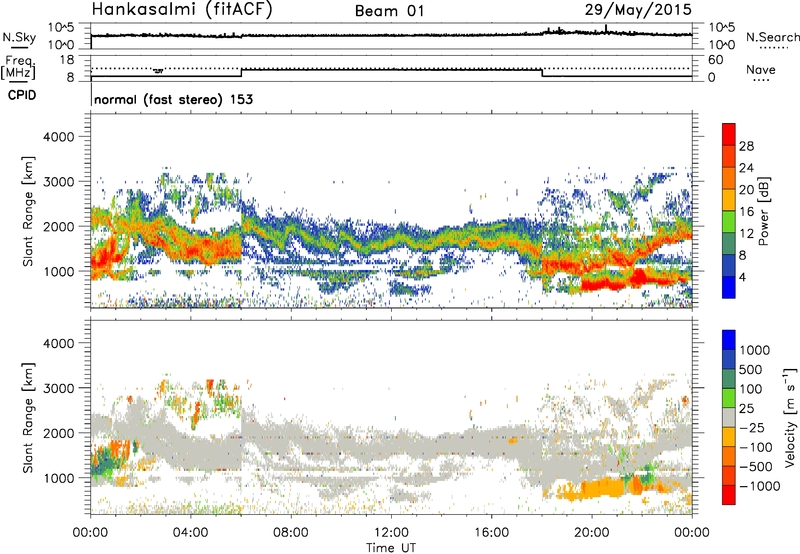Click the 08:00 time axis label
The width and height of the screenshot is (800, 554).
pos(290,533)
